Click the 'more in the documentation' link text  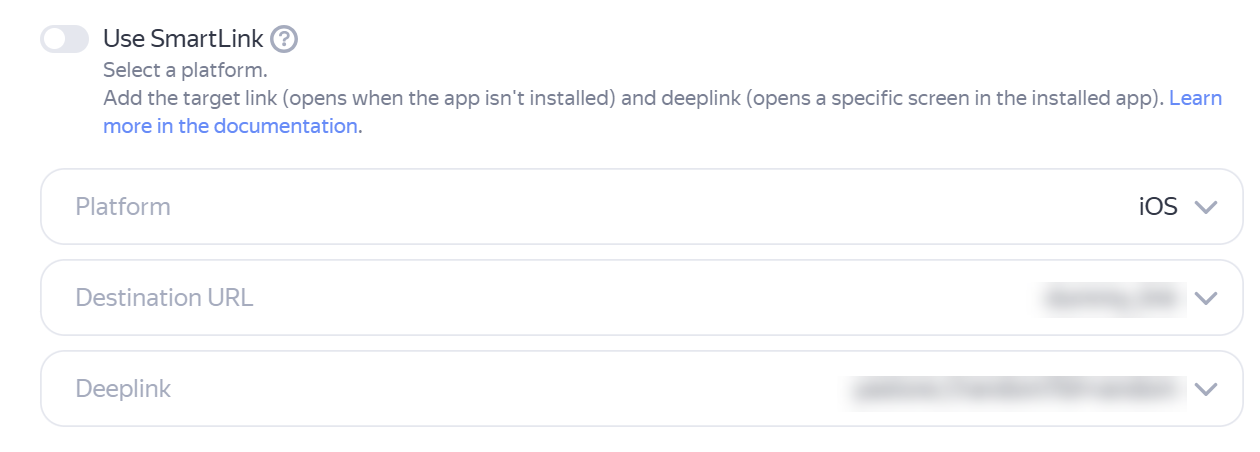pyautogui.click(x=231, y=126)
